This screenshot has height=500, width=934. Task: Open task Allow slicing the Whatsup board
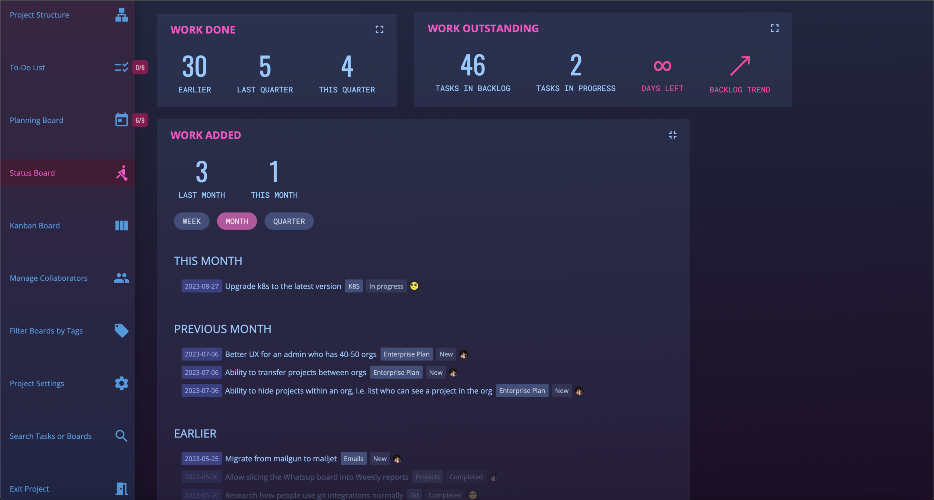click(317, 477)
